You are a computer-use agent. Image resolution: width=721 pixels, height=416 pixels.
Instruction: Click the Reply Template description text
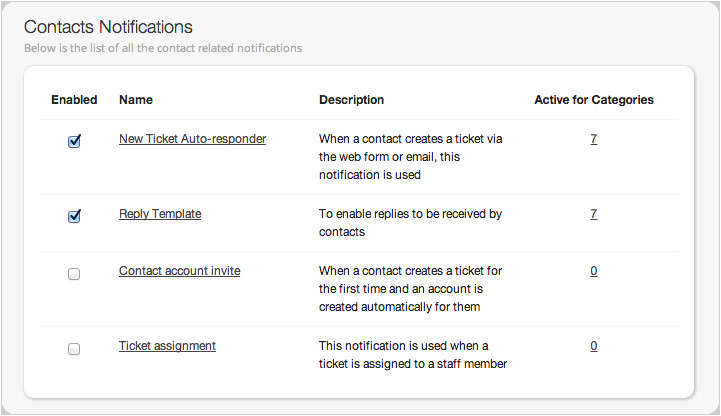(410, 223)
